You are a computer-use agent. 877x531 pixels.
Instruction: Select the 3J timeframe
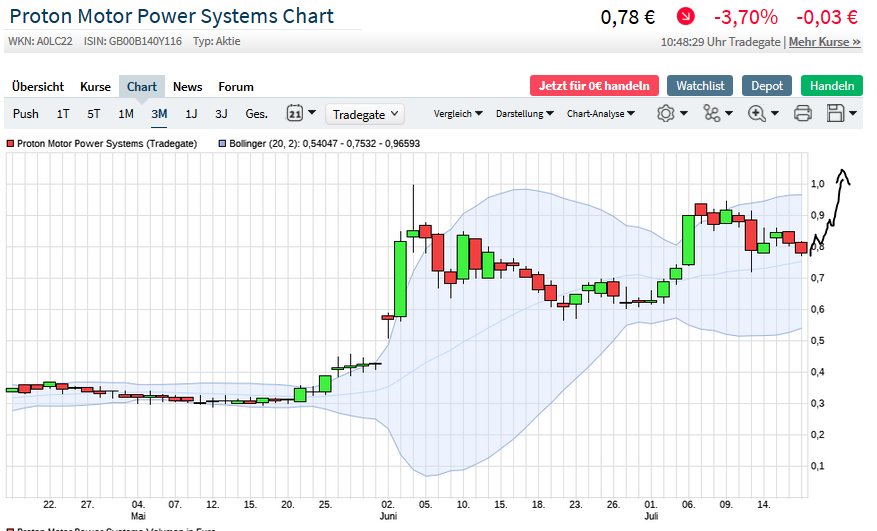[x=221, y=114]
